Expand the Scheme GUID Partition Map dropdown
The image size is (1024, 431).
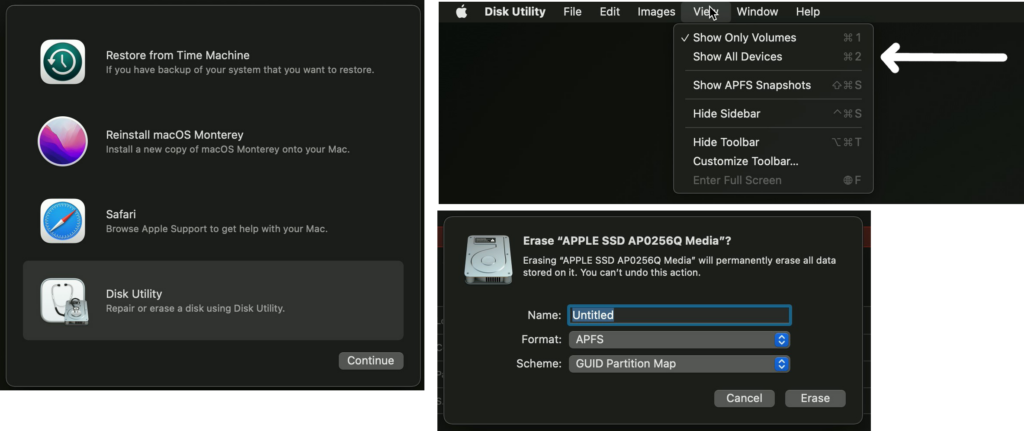(679, 364)
